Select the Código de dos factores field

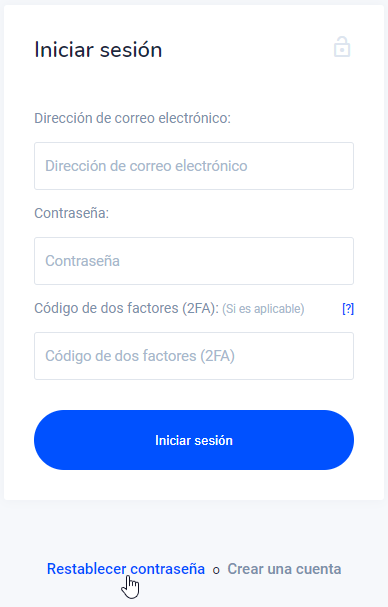[194, 356]
